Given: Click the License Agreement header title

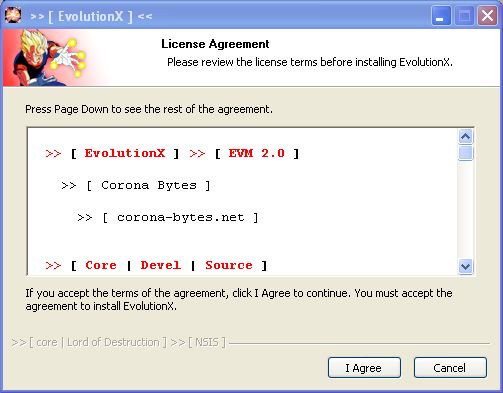Looking at the screenshot, I should 215,44.
